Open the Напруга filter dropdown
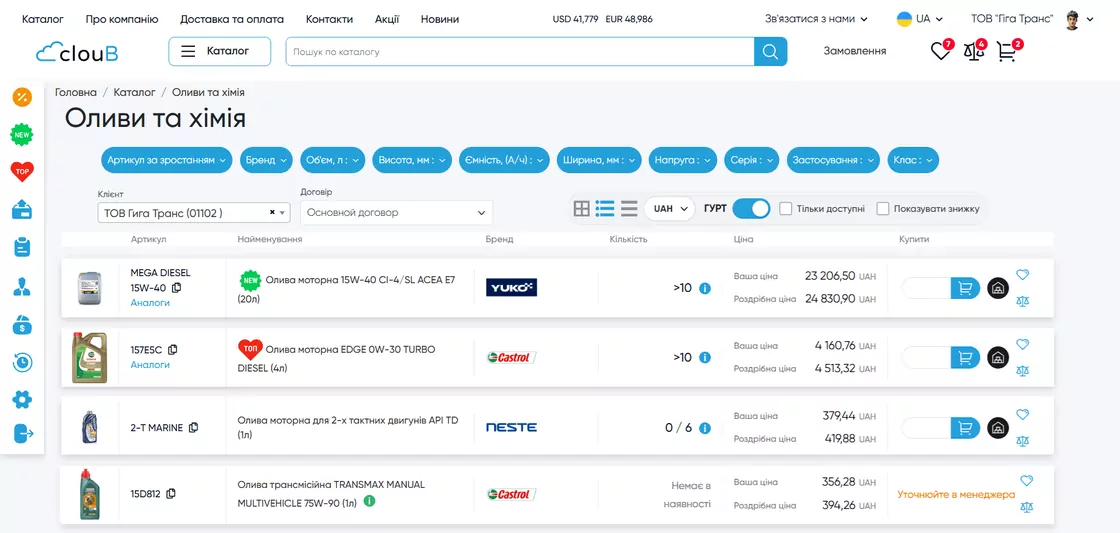The width and height of the screenshot is (1120, 533). [683, 161]
